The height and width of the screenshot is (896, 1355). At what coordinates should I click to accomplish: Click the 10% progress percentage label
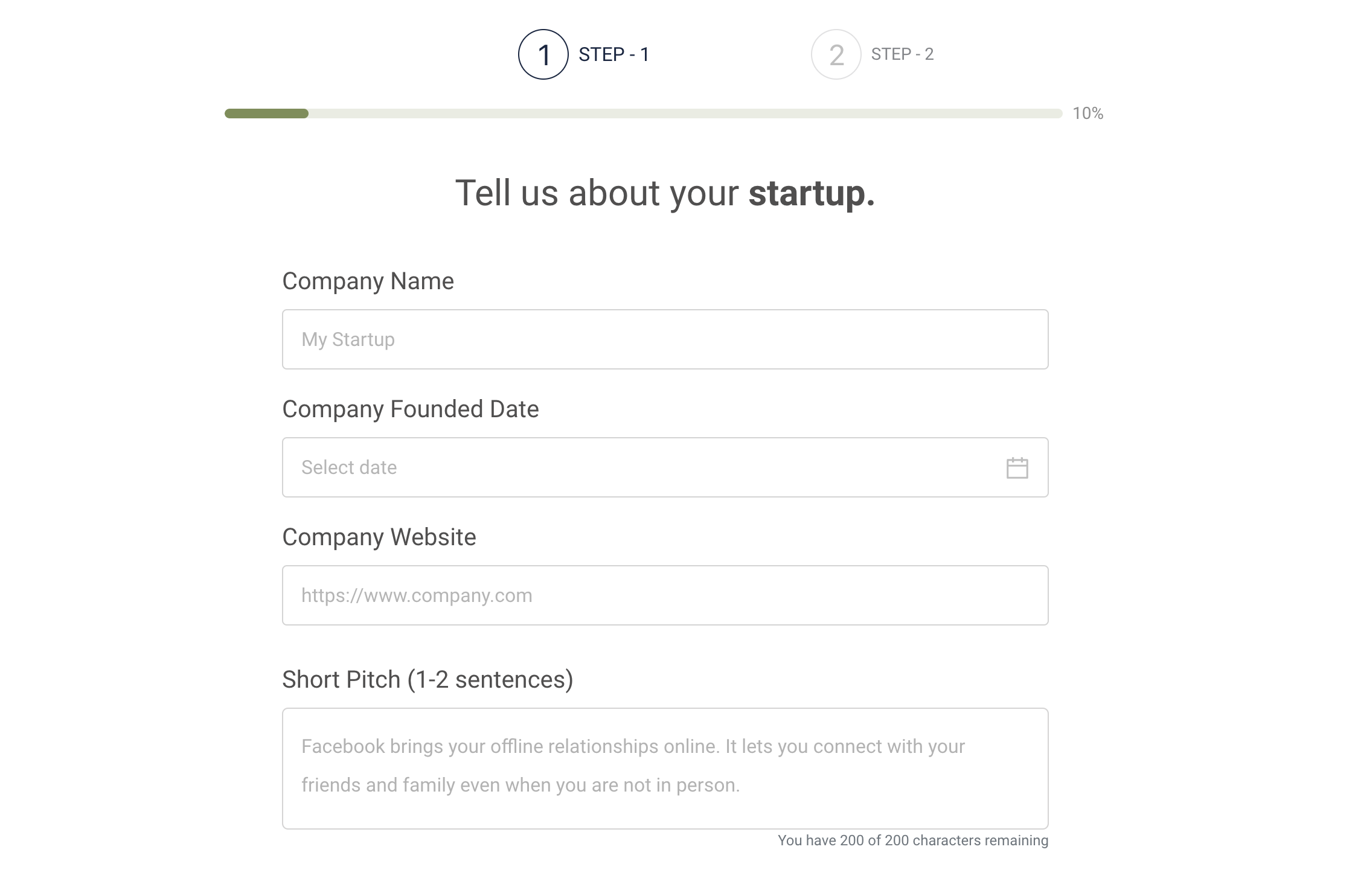1088,114
